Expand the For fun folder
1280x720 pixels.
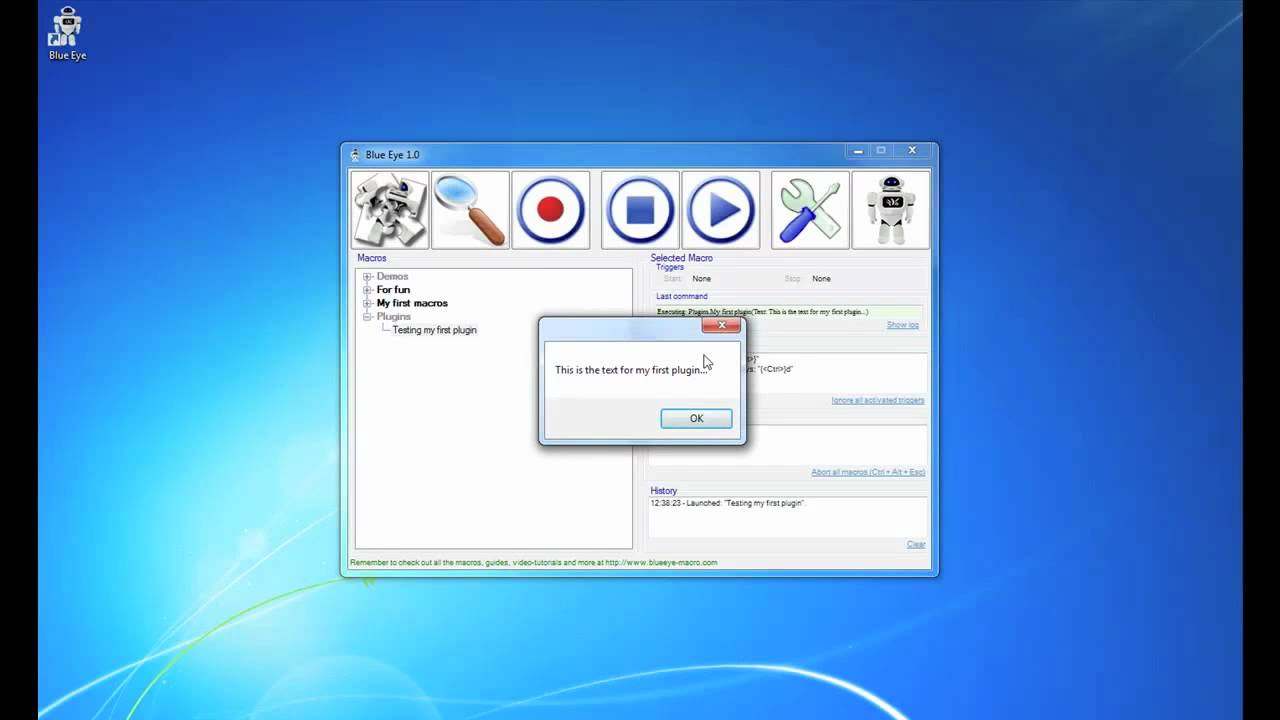(x=367, y=290)
